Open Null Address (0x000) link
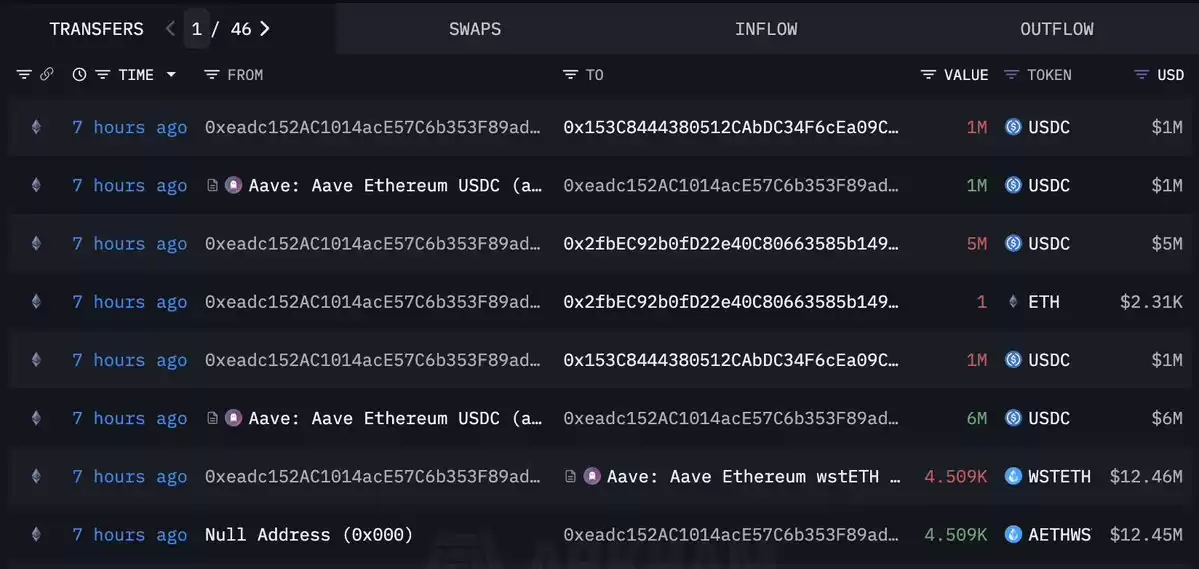Viewport: 1199px width, 569px height. click(x=309, y=534)
